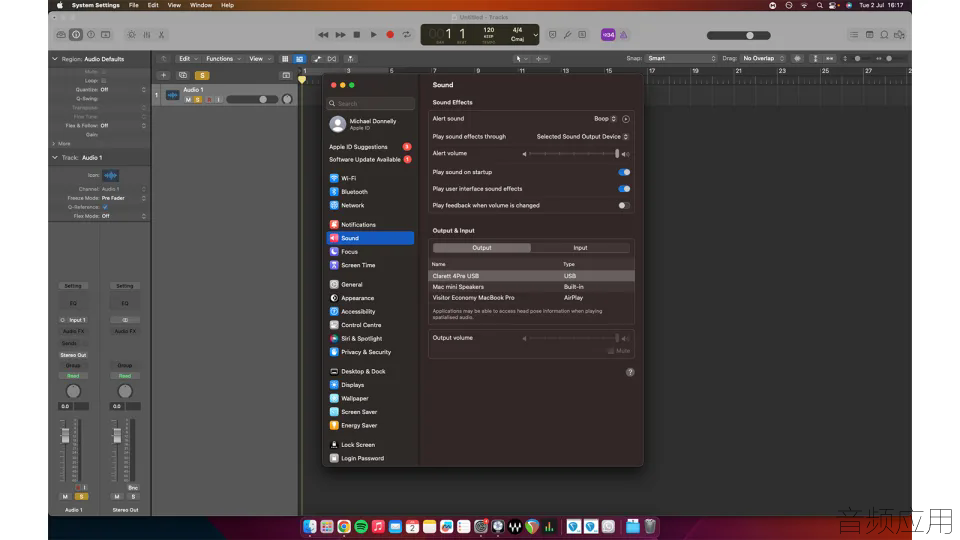This screenshot has width=960, height=540.
Task: Open the Note Pads in Logic
Action: pyautogui.click(x=869, y=35)
